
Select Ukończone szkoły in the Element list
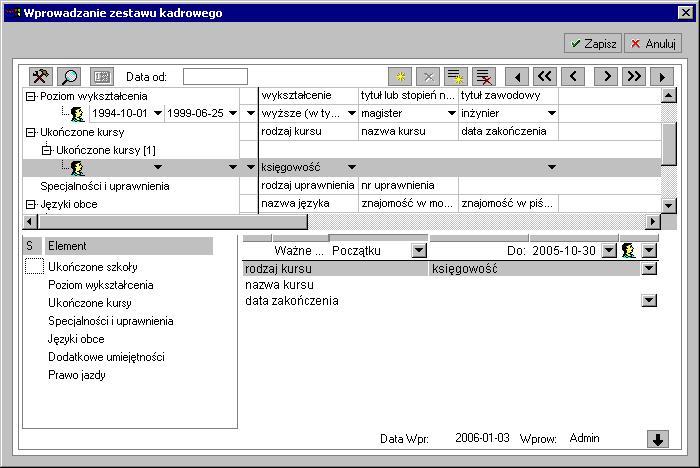[92, 267]
